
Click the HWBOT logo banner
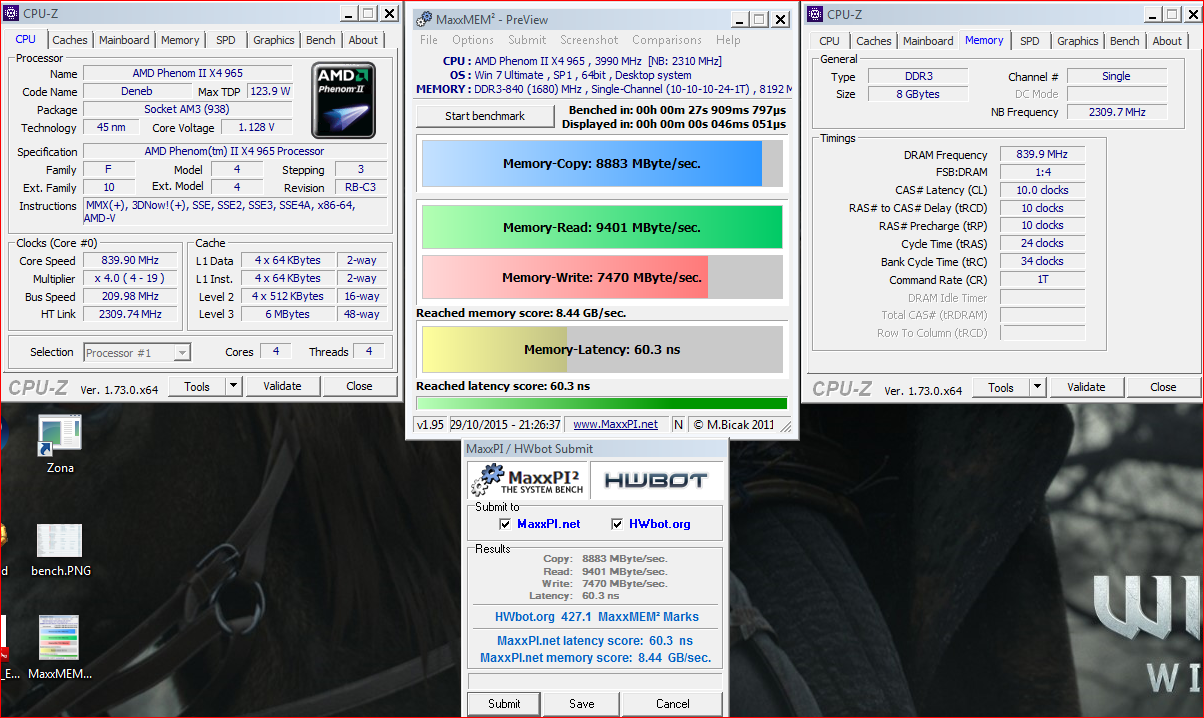pos(656,481)
